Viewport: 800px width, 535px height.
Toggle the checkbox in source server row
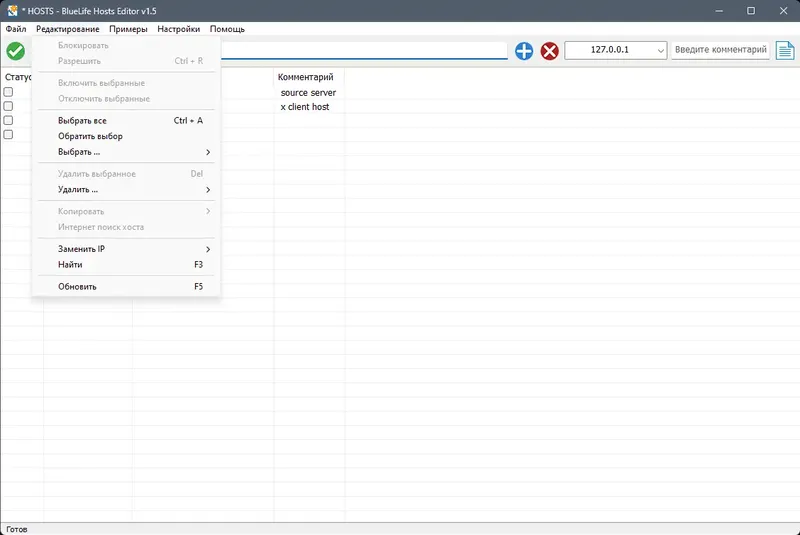(8, 92)
